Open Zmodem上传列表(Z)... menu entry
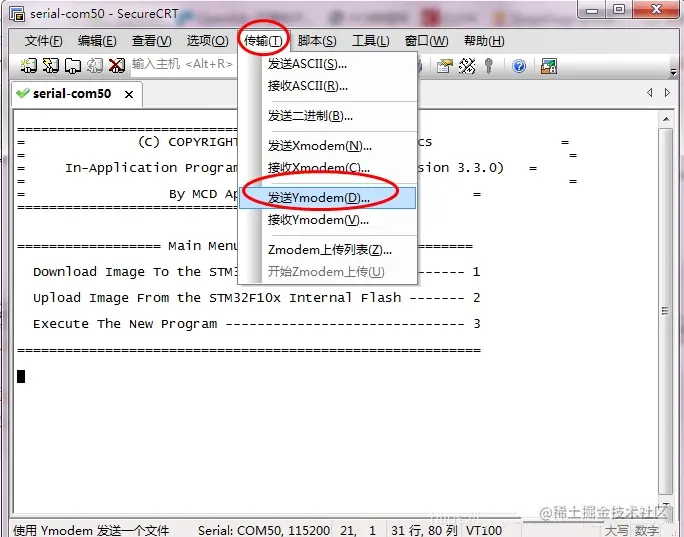Screen dimensions: 684x537 [328, 250]
